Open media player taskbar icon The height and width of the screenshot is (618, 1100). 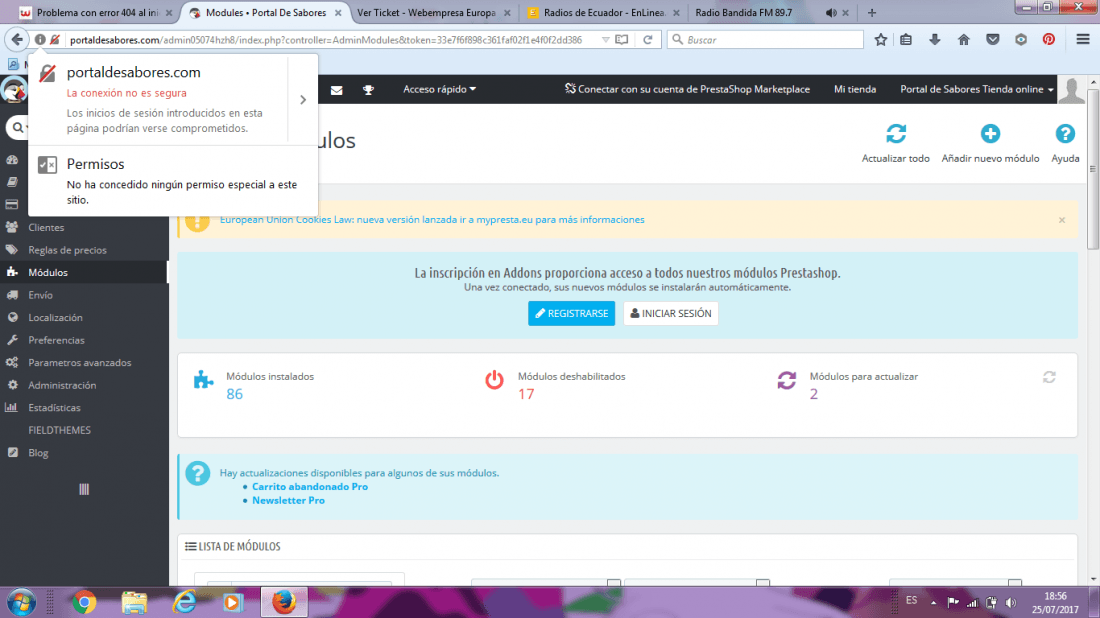pyautogui.click(x=233, y=603)
